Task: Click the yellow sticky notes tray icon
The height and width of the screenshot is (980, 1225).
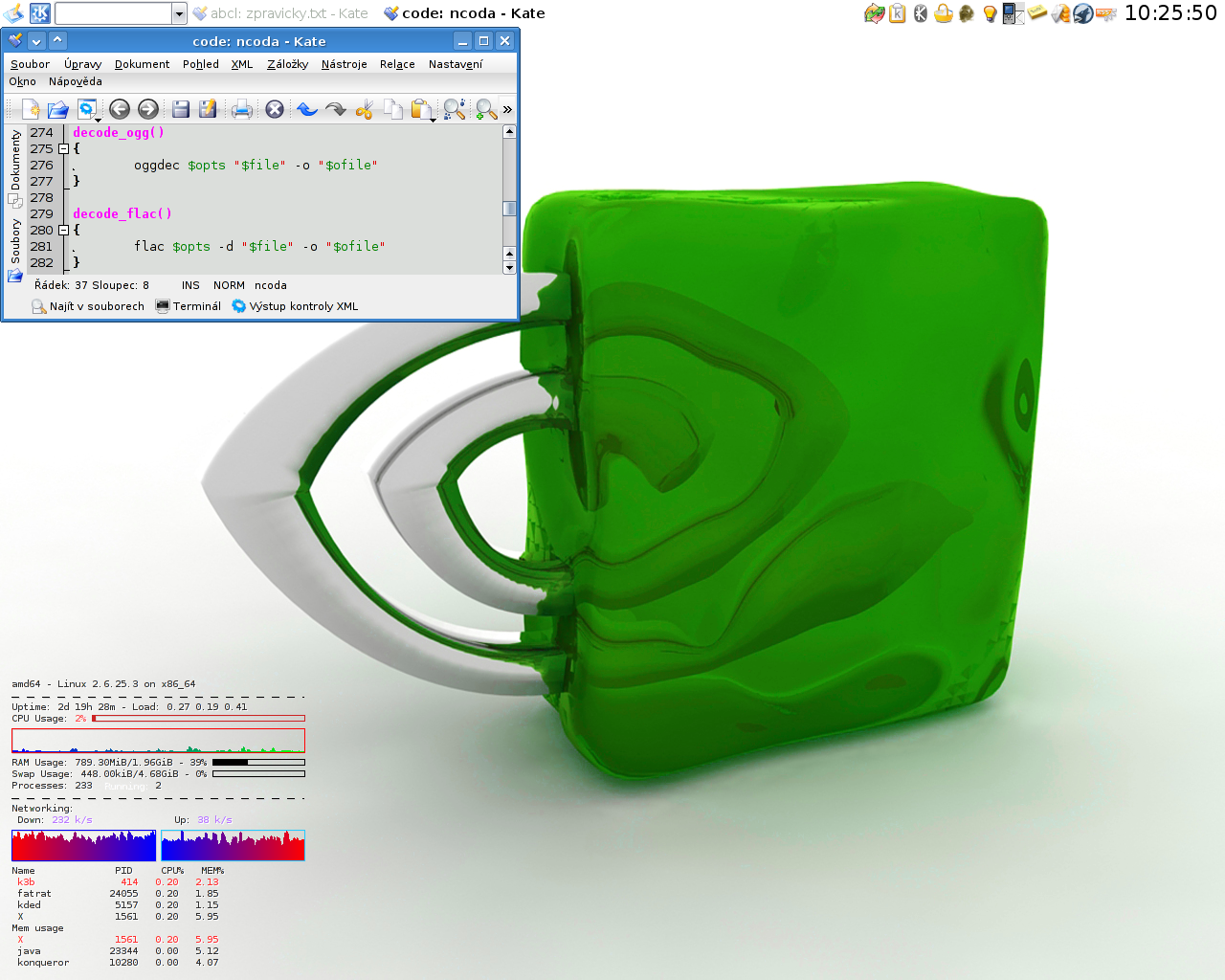Action: (1037, 12)
